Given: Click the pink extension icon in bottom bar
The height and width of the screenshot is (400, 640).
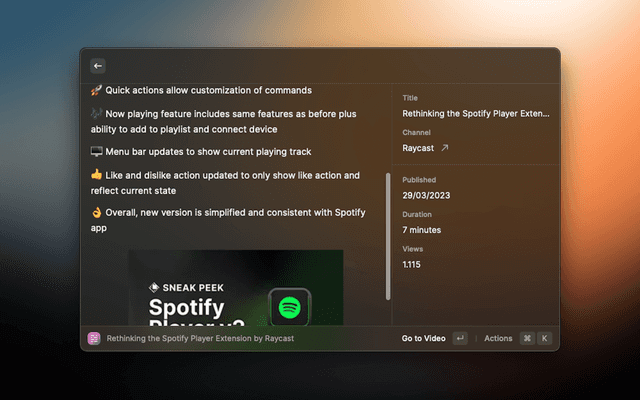Looking at the screenshot, I should (94, 339).
